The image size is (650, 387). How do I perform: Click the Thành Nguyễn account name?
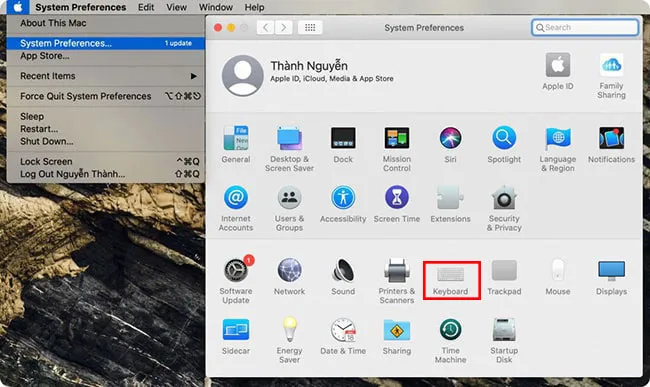click(309, 65)
